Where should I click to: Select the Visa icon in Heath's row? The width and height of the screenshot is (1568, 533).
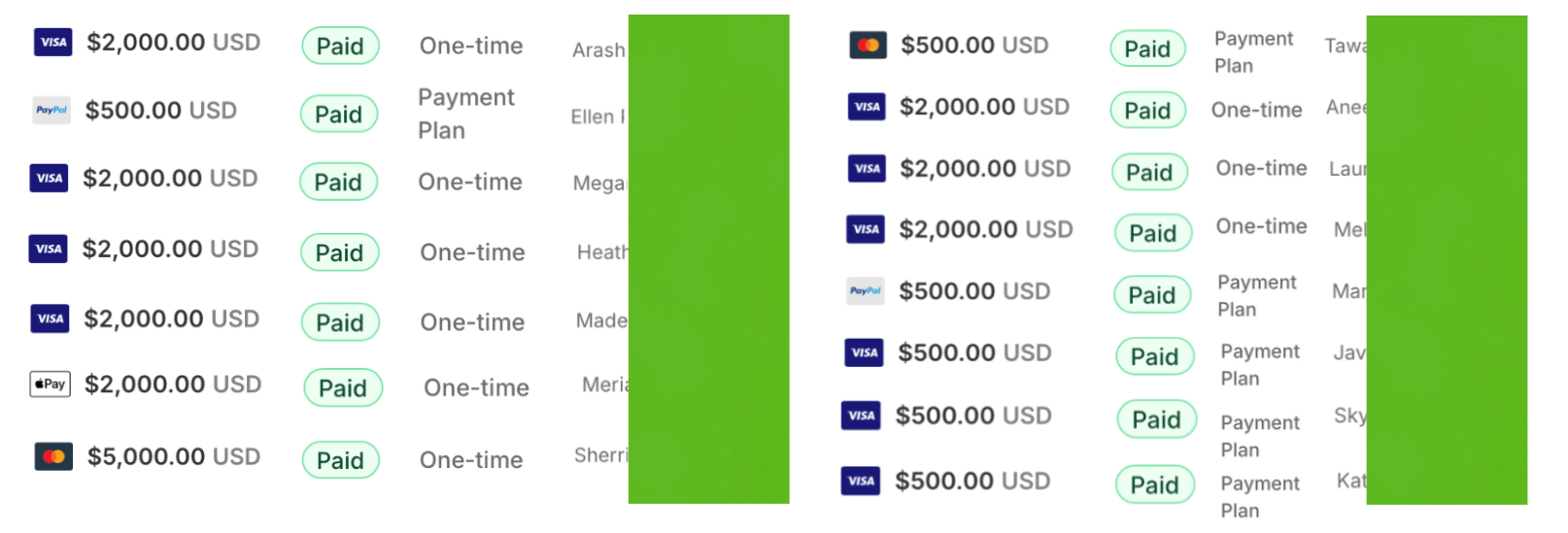click(x=49, y=250)
